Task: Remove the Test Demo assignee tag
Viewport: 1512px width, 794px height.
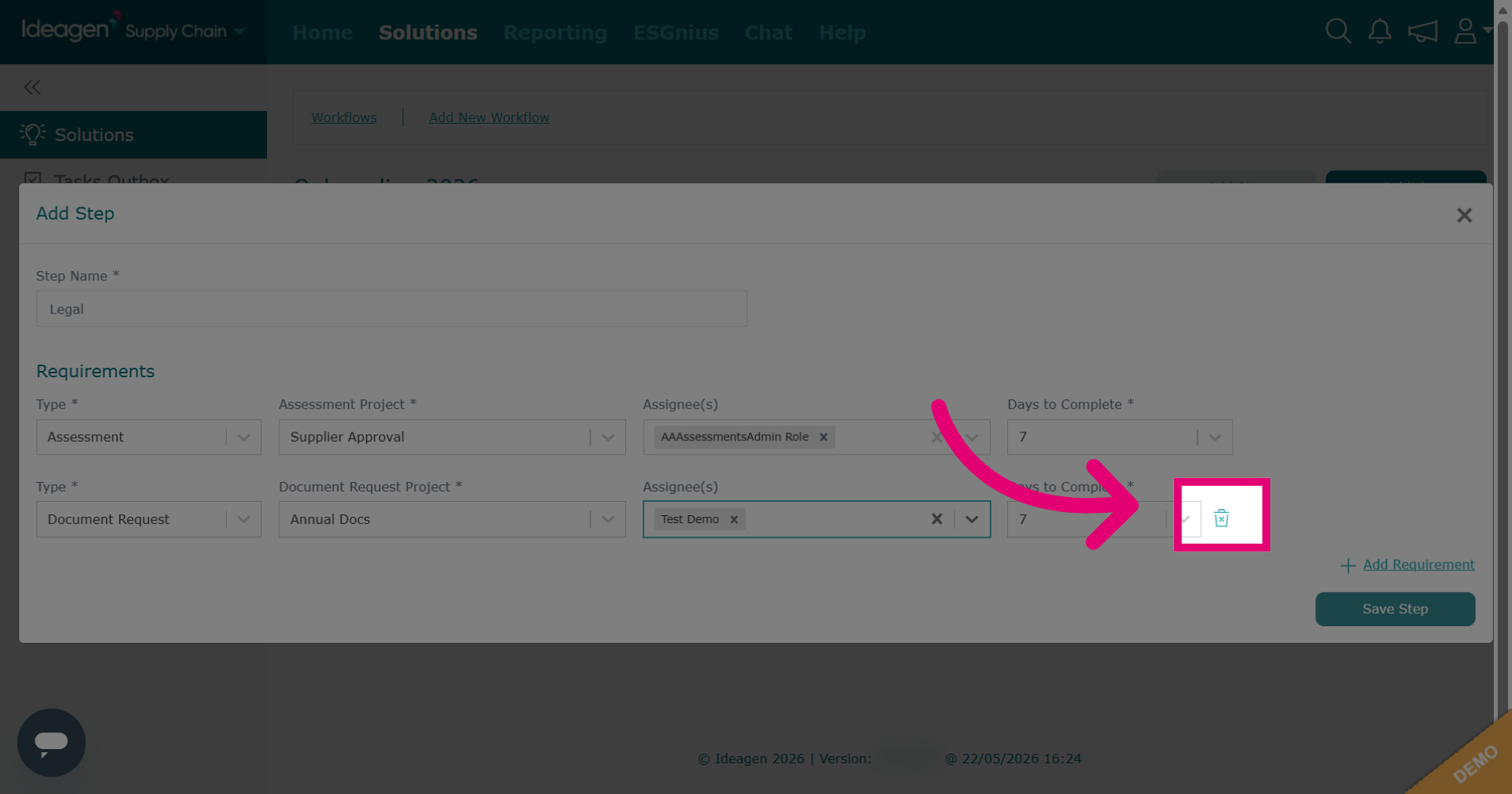Action: tap(733, 519)
